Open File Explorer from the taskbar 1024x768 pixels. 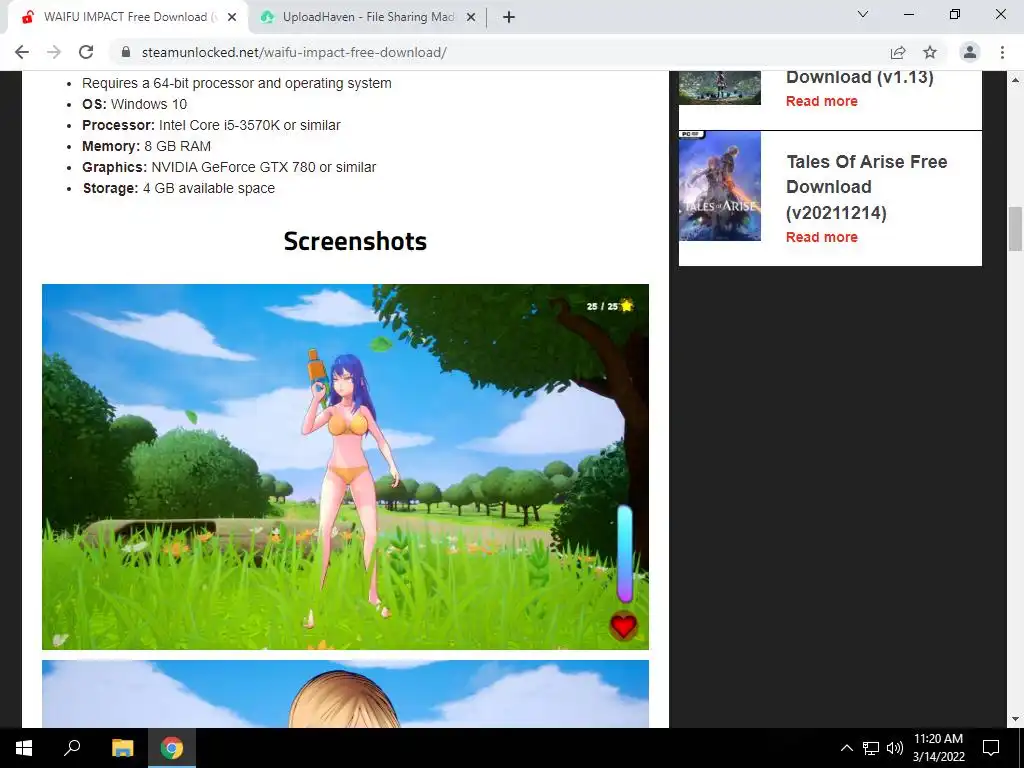[122, 748]
